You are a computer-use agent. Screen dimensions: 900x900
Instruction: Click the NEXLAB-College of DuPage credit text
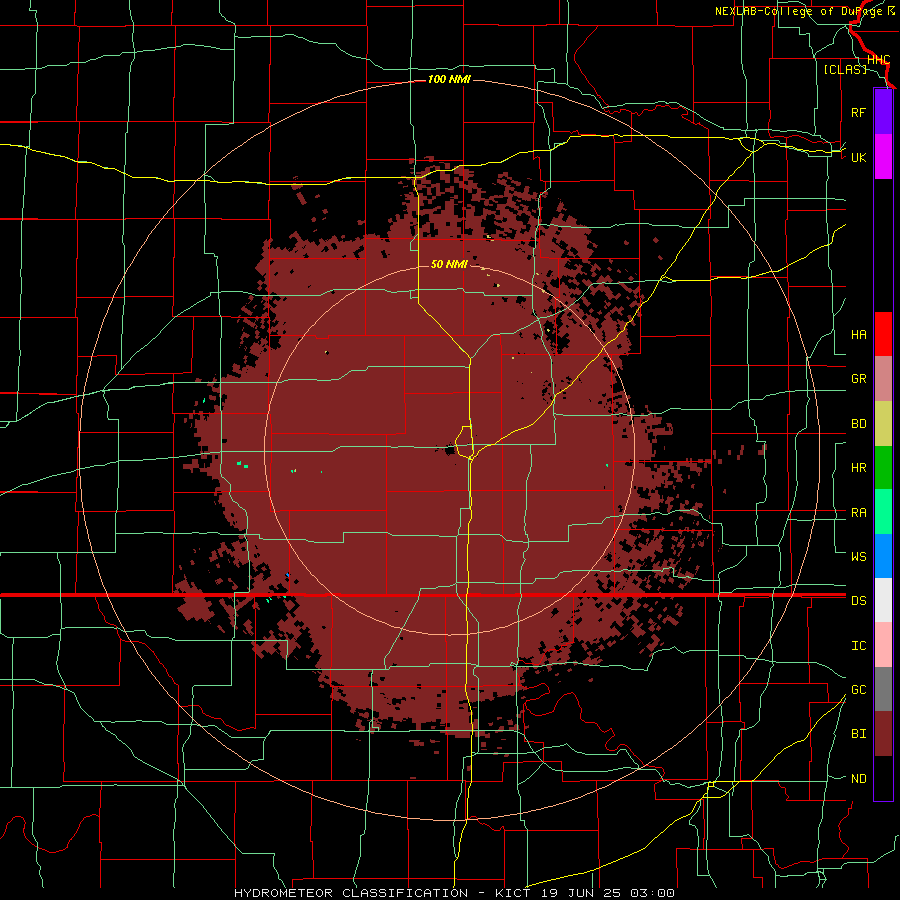(799, 11)
